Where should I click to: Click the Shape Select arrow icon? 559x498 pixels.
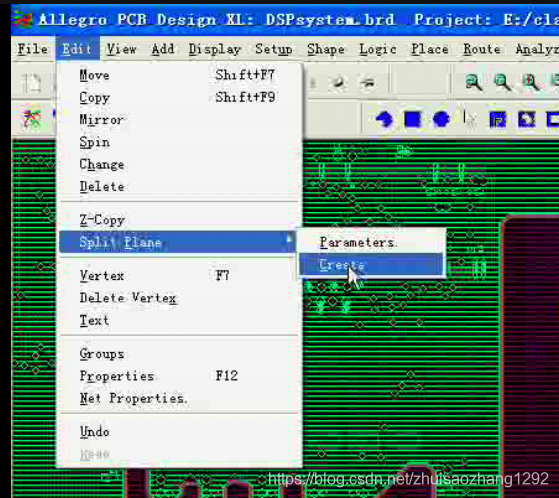469,119
